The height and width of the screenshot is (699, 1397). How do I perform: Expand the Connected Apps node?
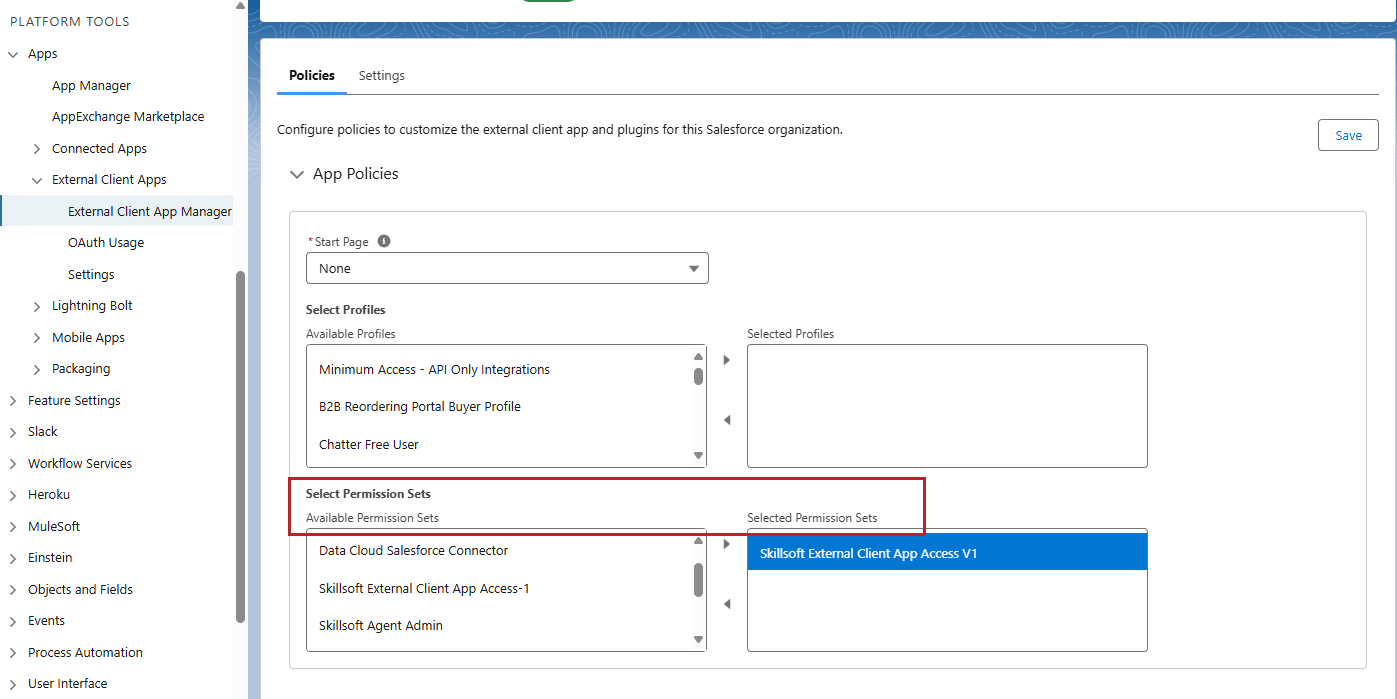click(37, 149)
